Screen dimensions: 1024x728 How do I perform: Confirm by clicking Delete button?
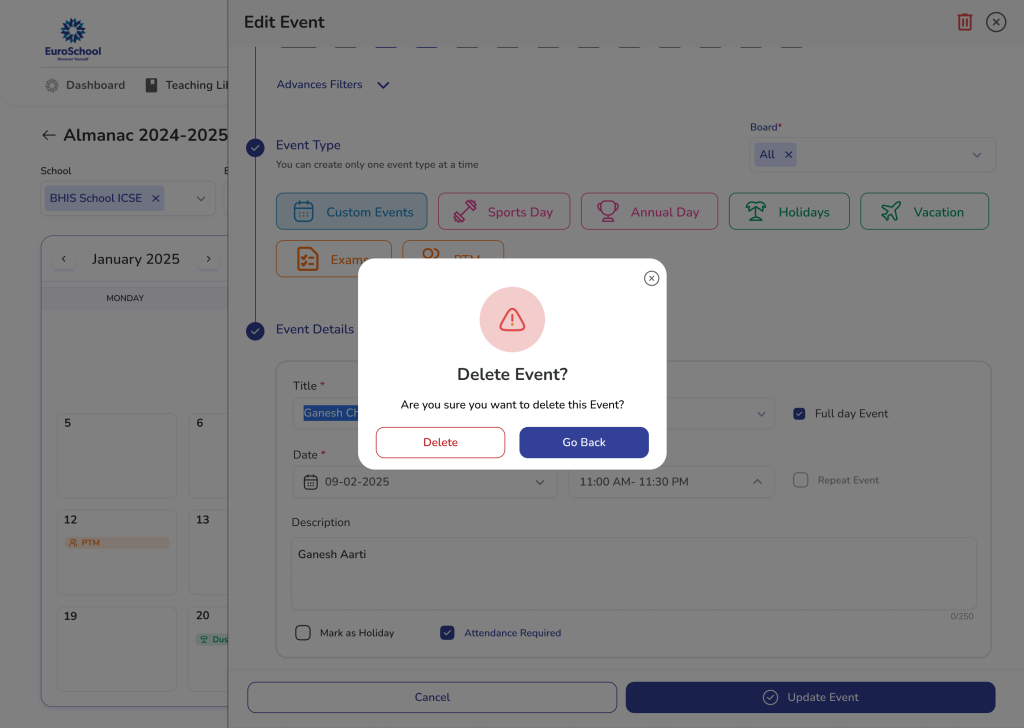440,442
